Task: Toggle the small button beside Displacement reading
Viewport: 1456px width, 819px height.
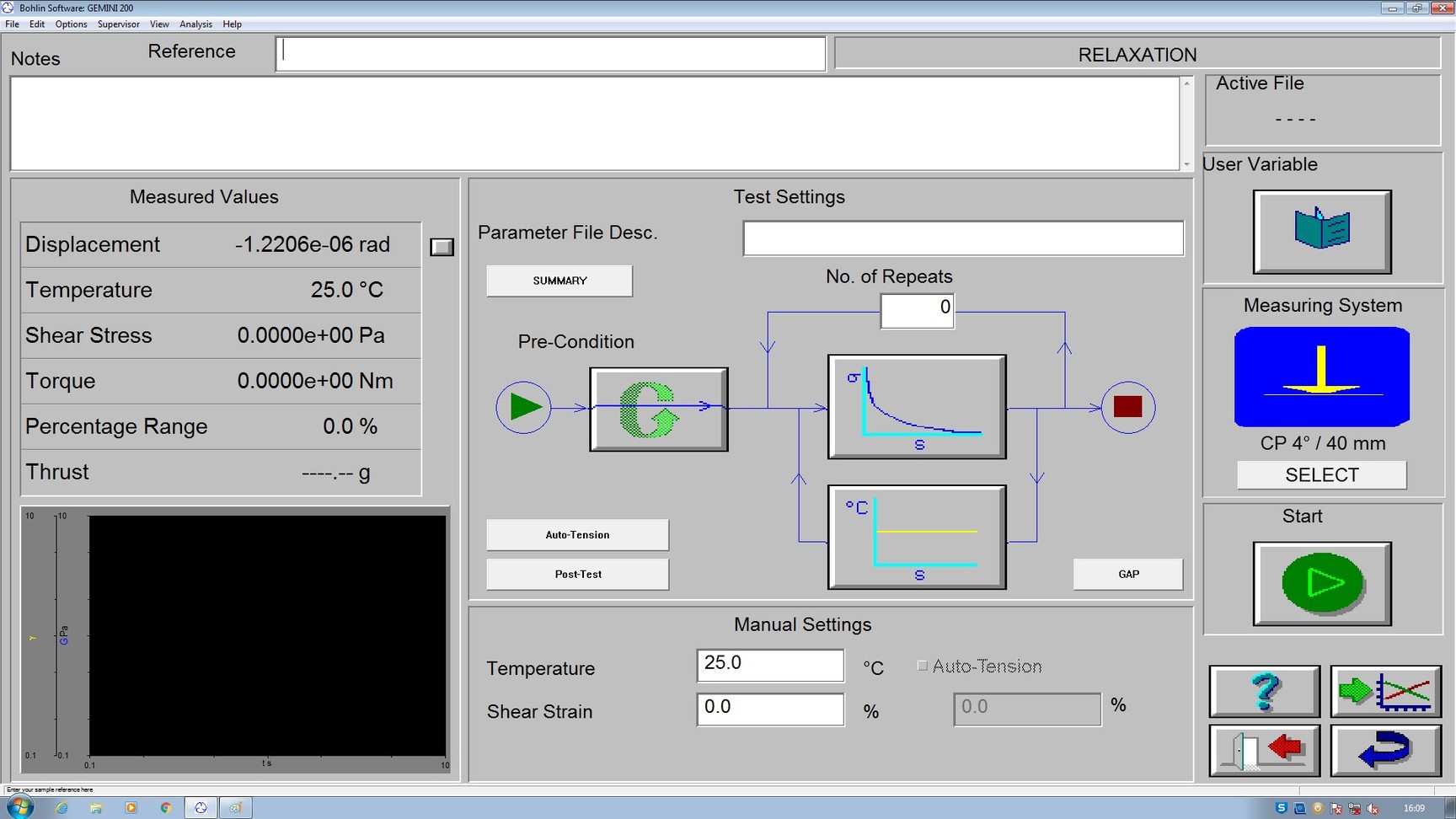Action: click(x=441, y=246)
